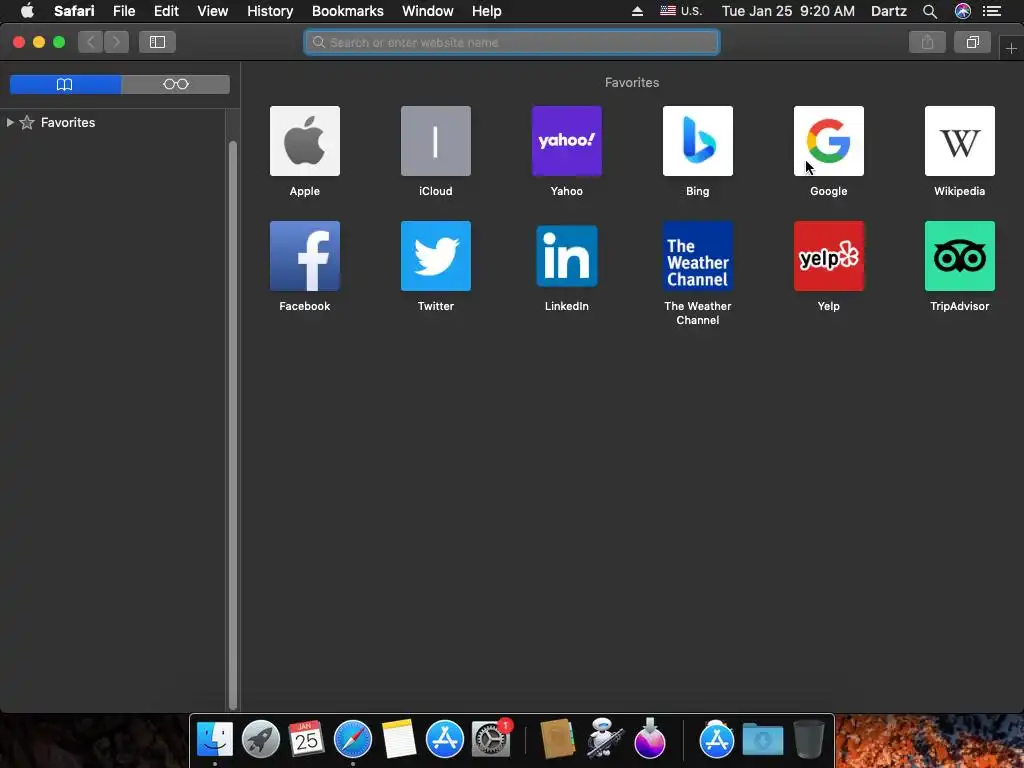Open the Trash in the Dock
Screen dimensions: 1024x768
click(x=809, y=739)
